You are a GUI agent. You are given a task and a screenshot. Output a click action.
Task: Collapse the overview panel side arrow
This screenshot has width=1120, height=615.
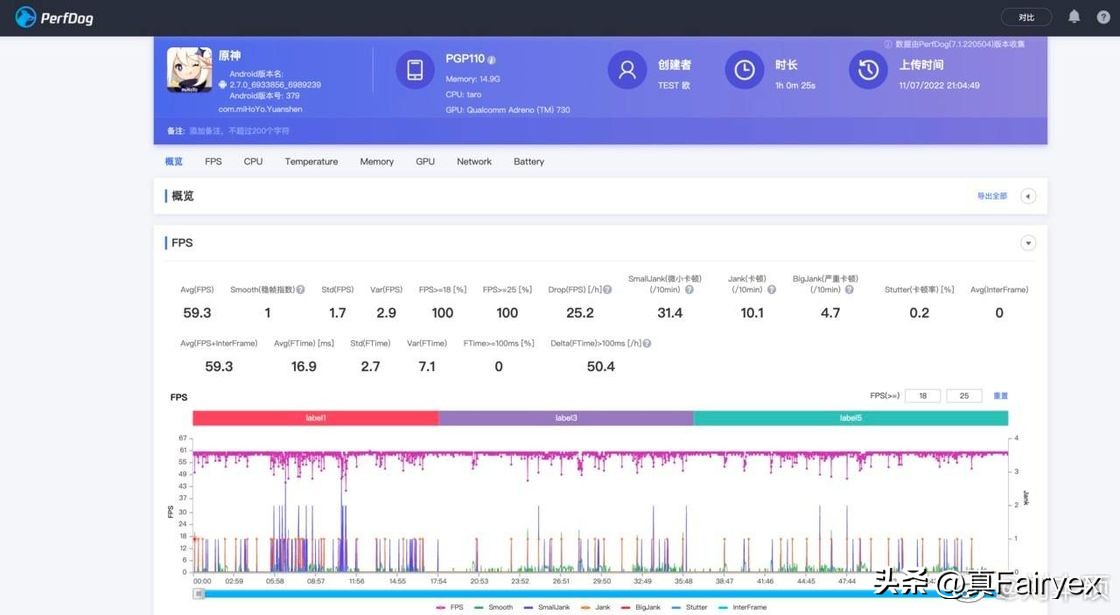(1027, 196)
